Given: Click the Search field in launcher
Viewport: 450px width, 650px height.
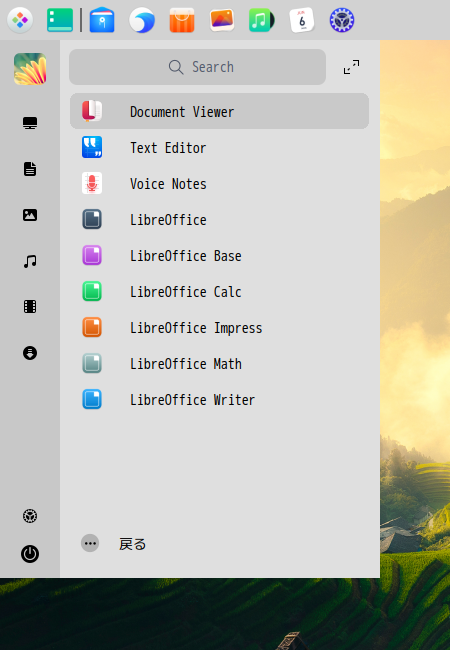Looking at the screenshot, I should [197, 67].
